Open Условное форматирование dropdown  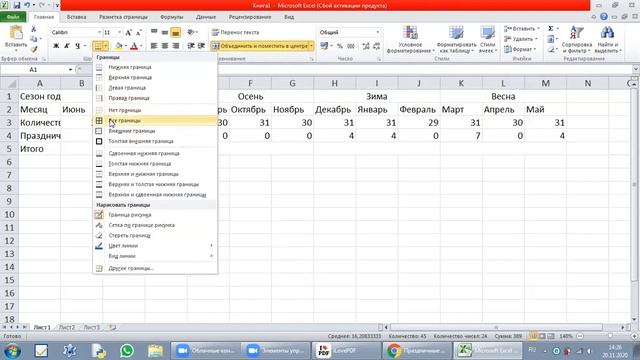click(x=410, y=40)
